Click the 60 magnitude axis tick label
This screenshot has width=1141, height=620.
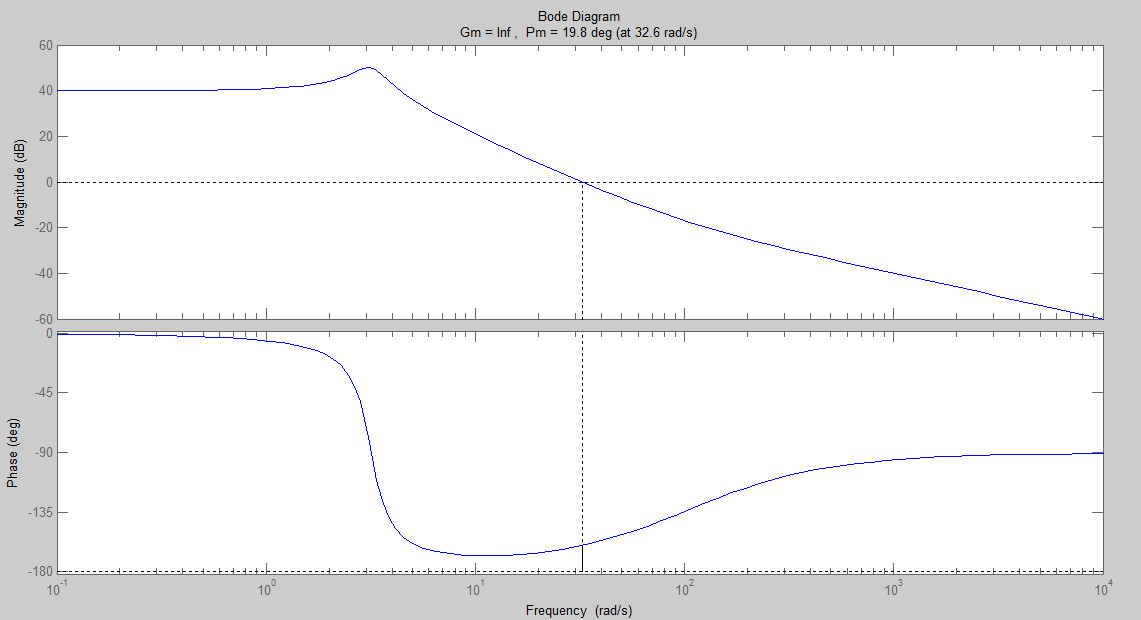click(x=46, y=45)
